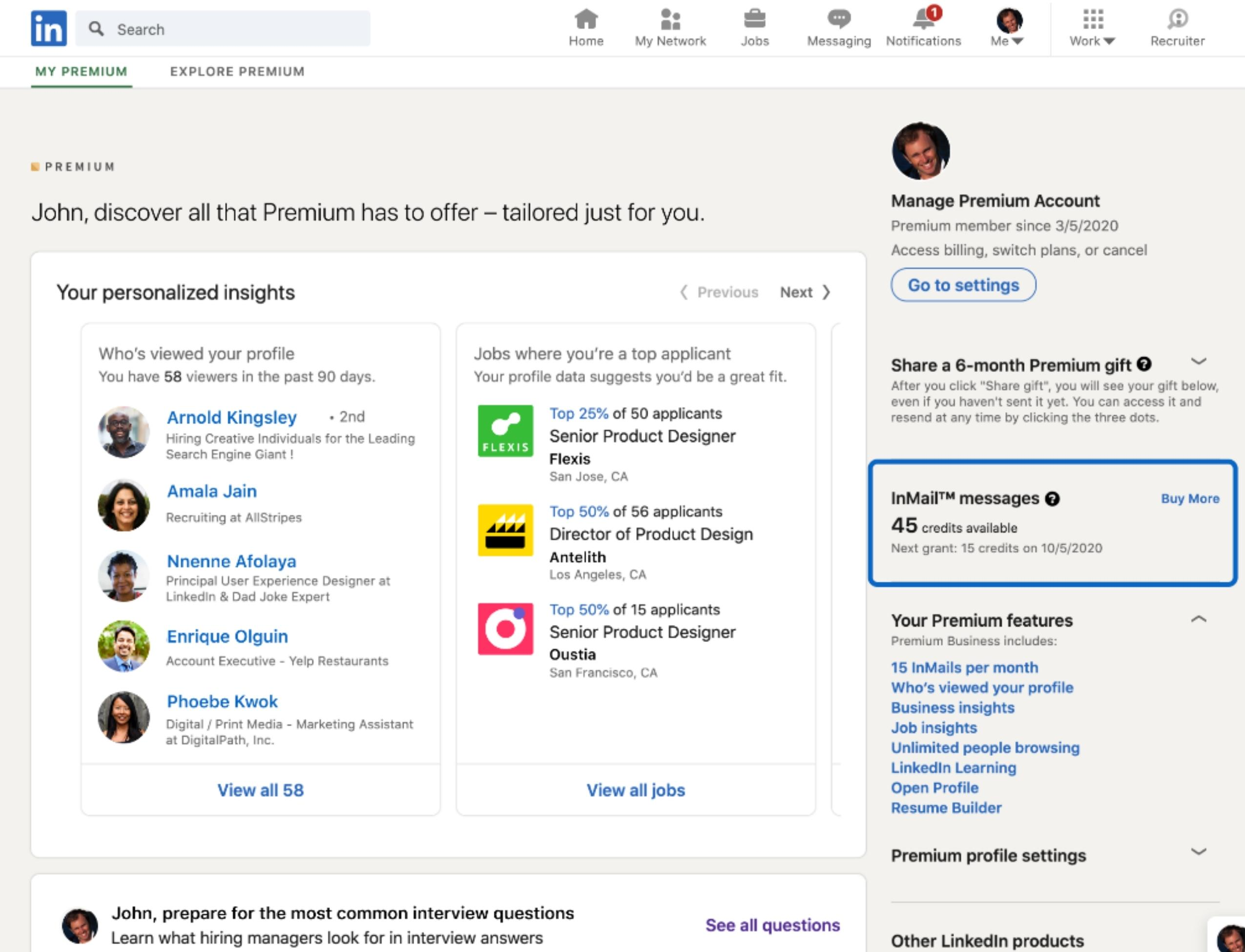Image resolution: width=1245 pixels, height=952 pixels.
Task: Open the Senior Product Designer job at Flexis
Action: coord(642,436)
